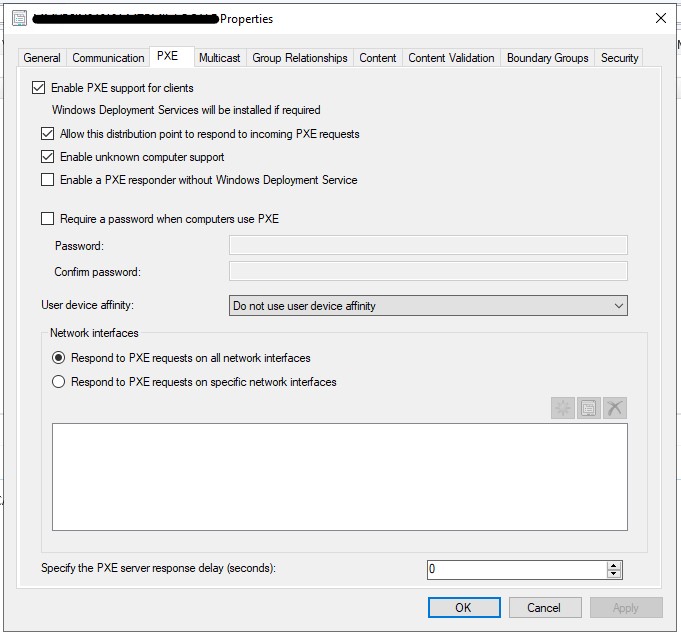Viewport: 681px width, 634px height.
Task: Select Respond to PXE requests on specific interfaces
Action: coord(59,382)
